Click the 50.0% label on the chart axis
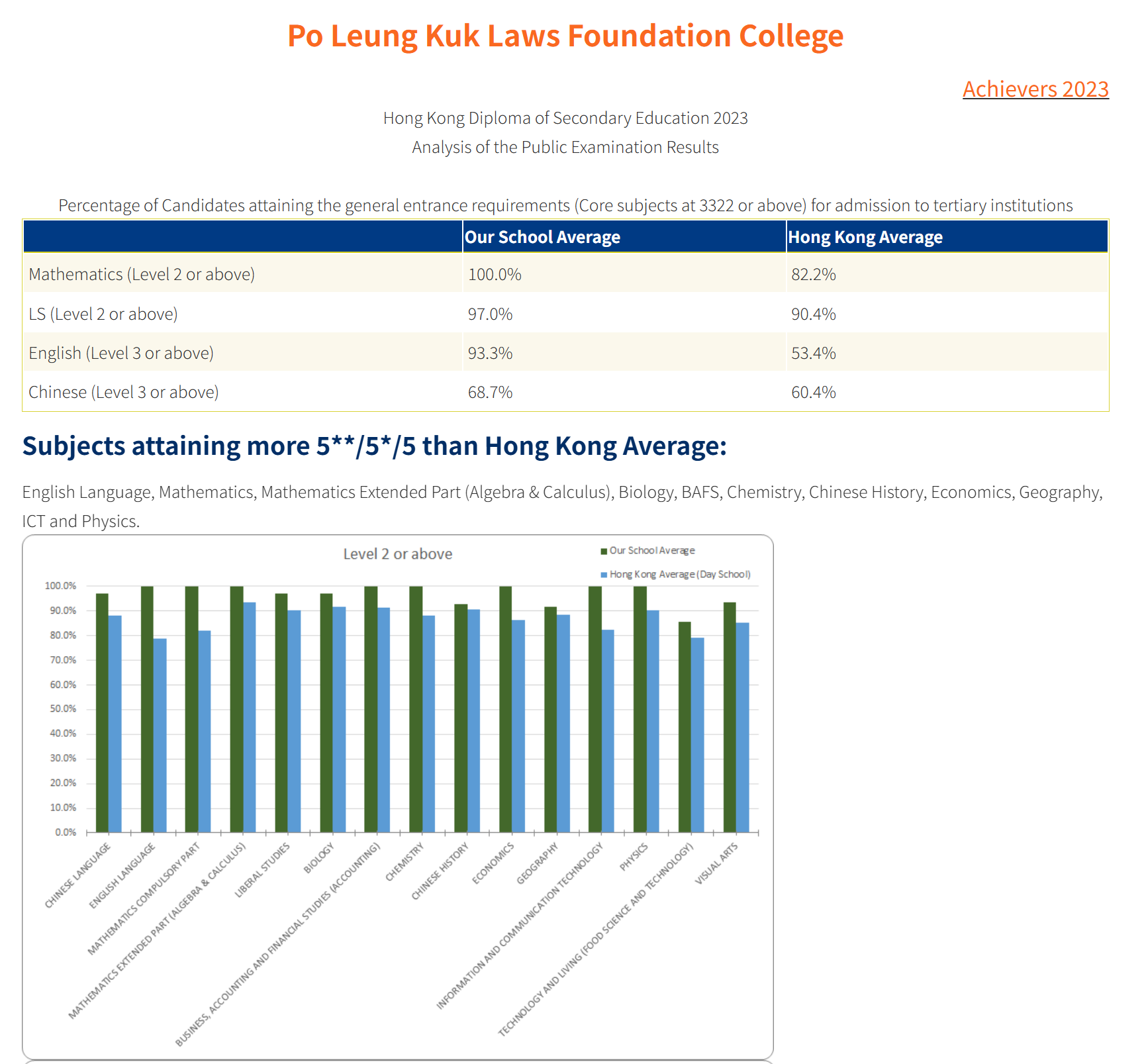1142x1064 pixels. [63, 708]
